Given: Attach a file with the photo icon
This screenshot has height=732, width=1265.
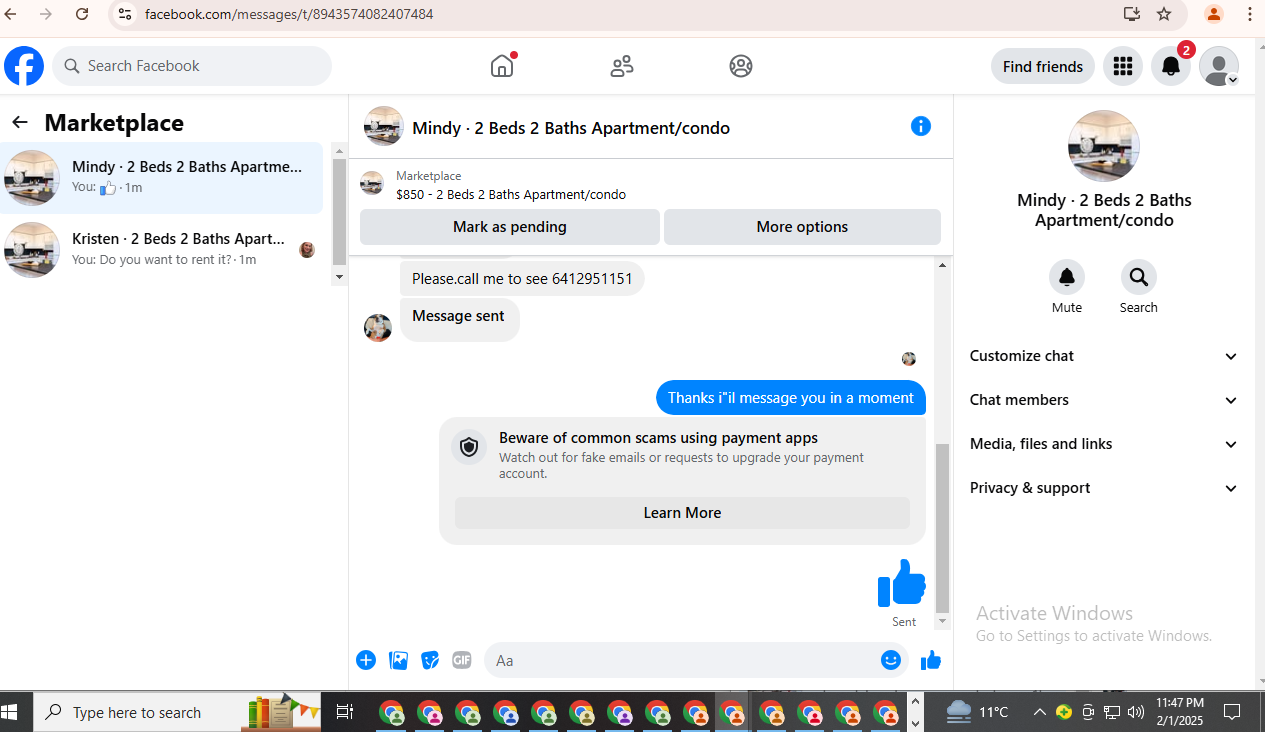Looking at the screenshot, I should (x=398, y=660).
